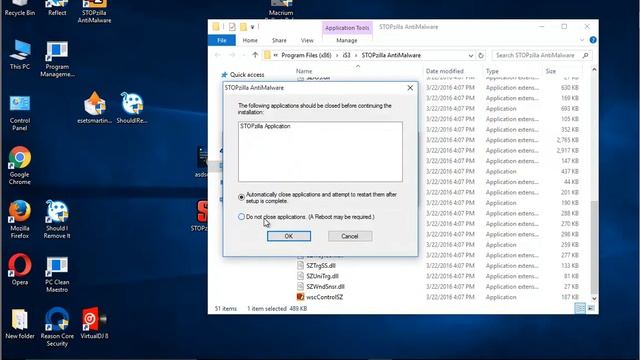640x360 pixels.
Task: Open the This PC desktop icon
Action: point(20,55)
